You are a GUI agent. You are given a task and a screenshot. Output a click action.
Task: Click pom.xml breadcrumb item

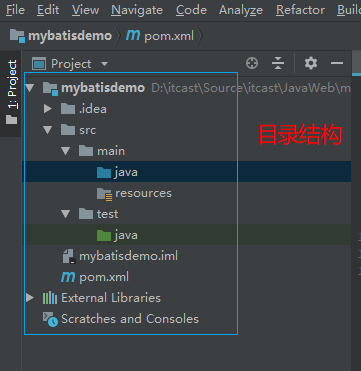160,36
